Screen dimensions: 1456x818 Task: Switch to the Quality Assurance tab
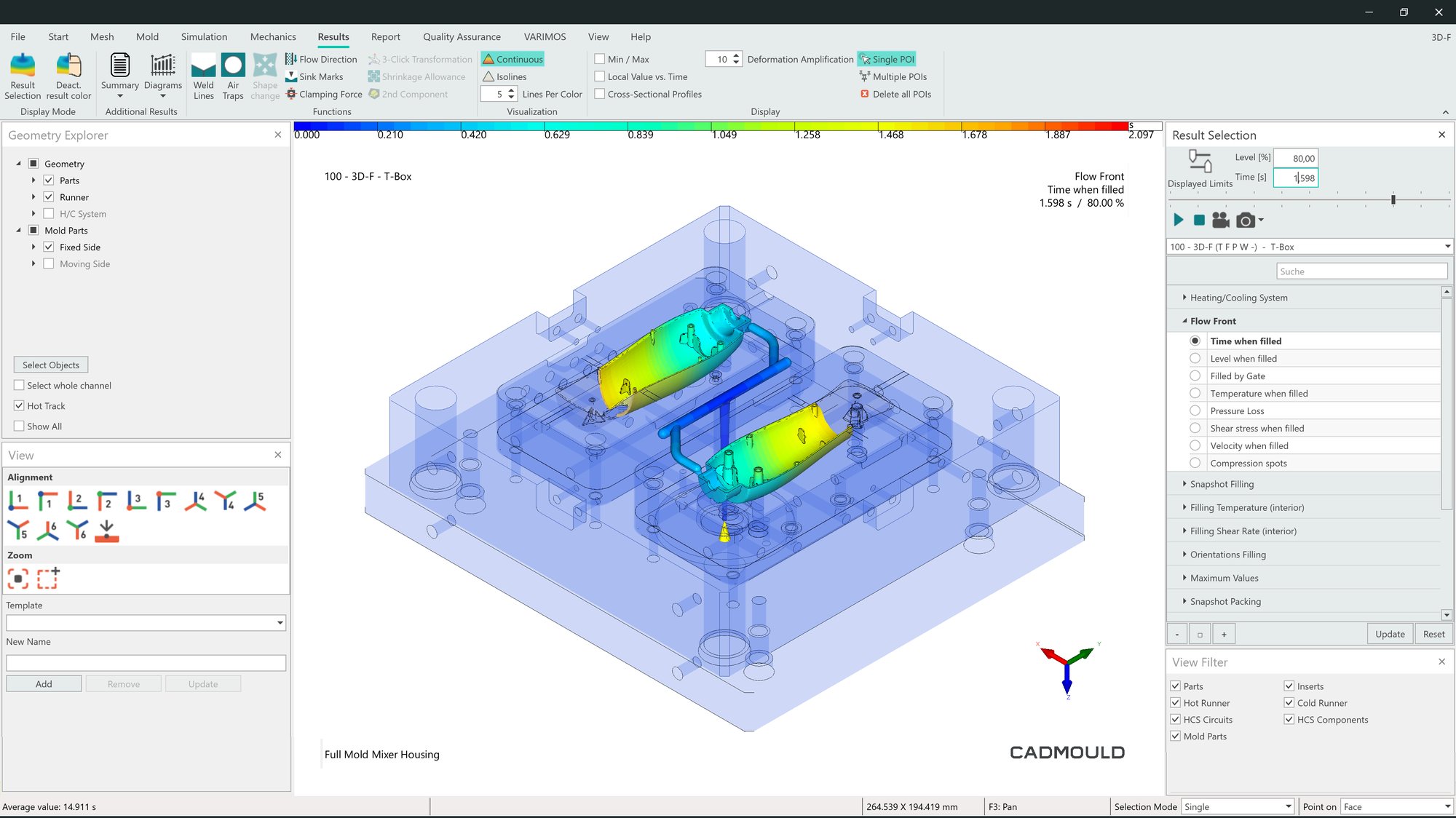(x=462, y=36)
